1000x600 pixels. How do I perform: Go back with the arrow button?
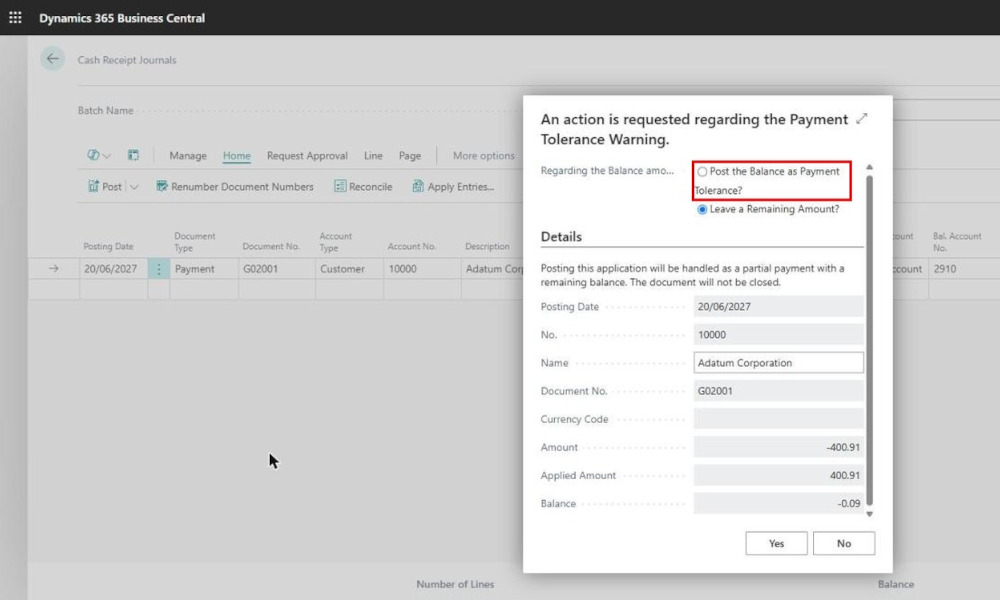click(52, 59)
